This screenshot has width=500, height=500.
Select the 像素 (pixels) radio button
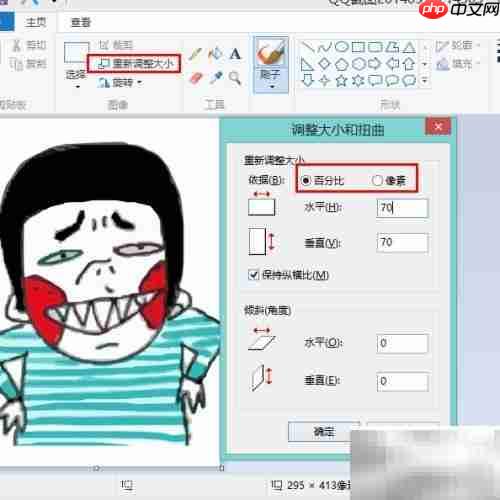(x=377, y=180)
